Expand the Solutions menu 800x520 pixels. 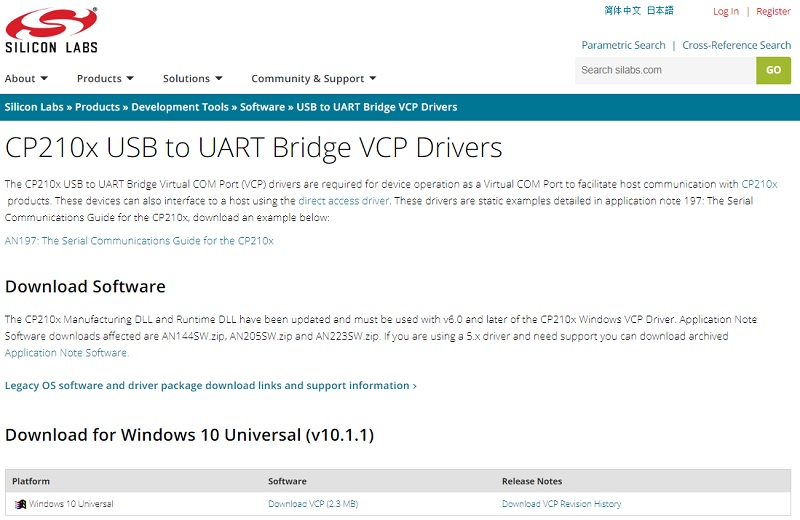coord(192,79)
